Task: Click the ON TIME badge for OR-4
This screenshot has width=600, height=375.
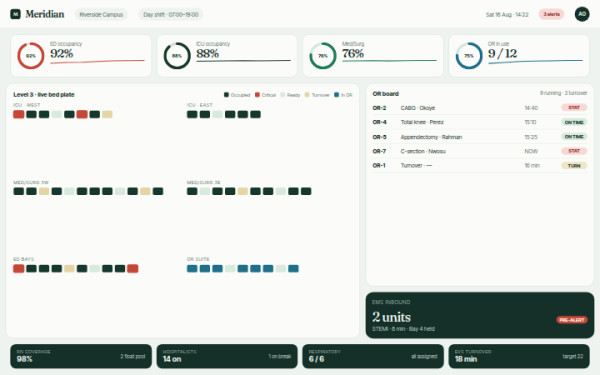Action: click(574, 122)
